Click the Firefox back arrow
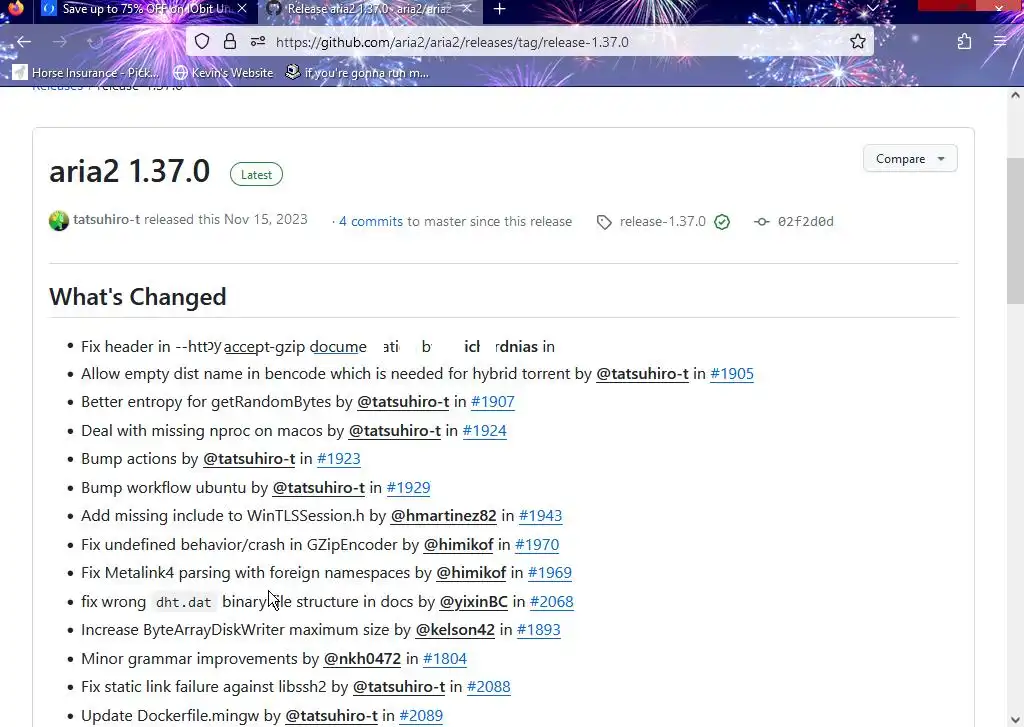This screenshot has height=727, width=1024. tap(24, 42)
